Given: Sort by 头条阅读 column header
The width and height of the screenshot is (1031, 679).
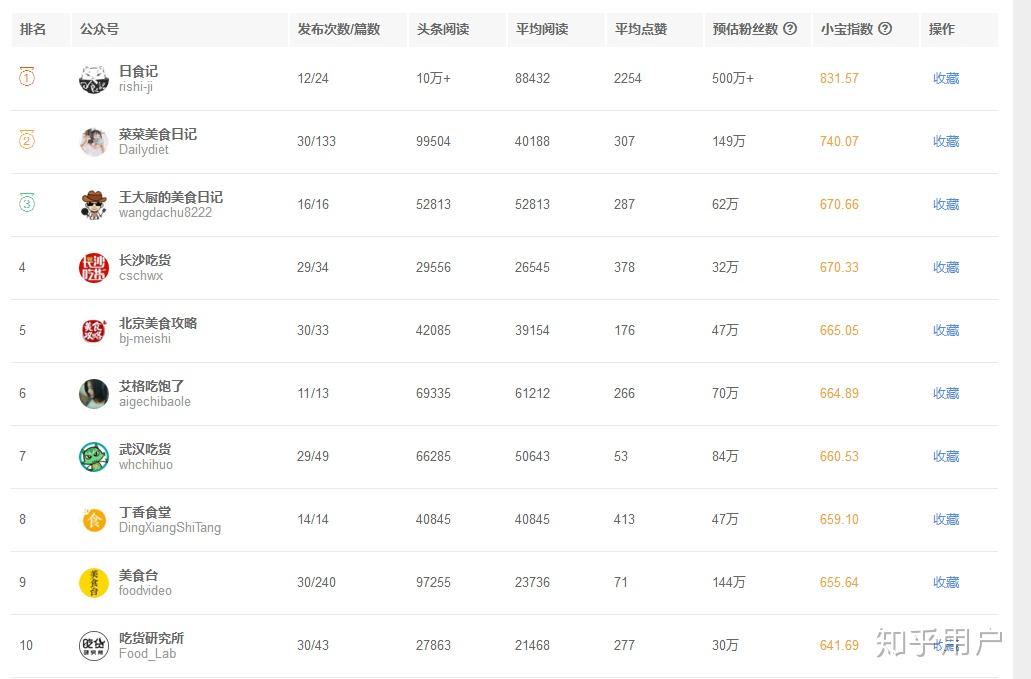Looking at the screenshot, I should coord(443,29).
